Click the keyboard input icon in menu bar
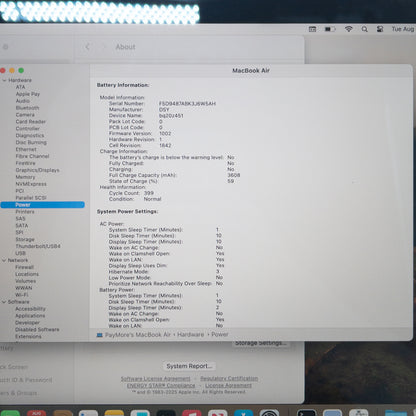416x416 pixels. point(312,29)
